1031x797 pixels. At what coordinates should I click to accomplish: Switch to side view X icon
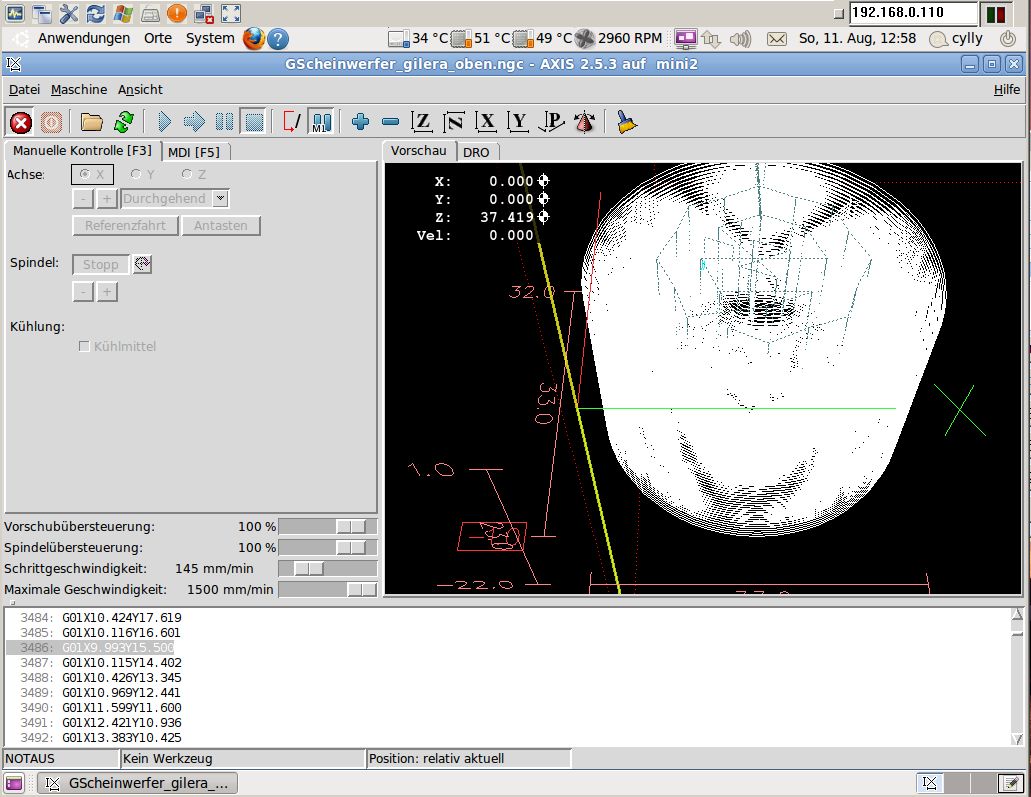click(486, 122)
